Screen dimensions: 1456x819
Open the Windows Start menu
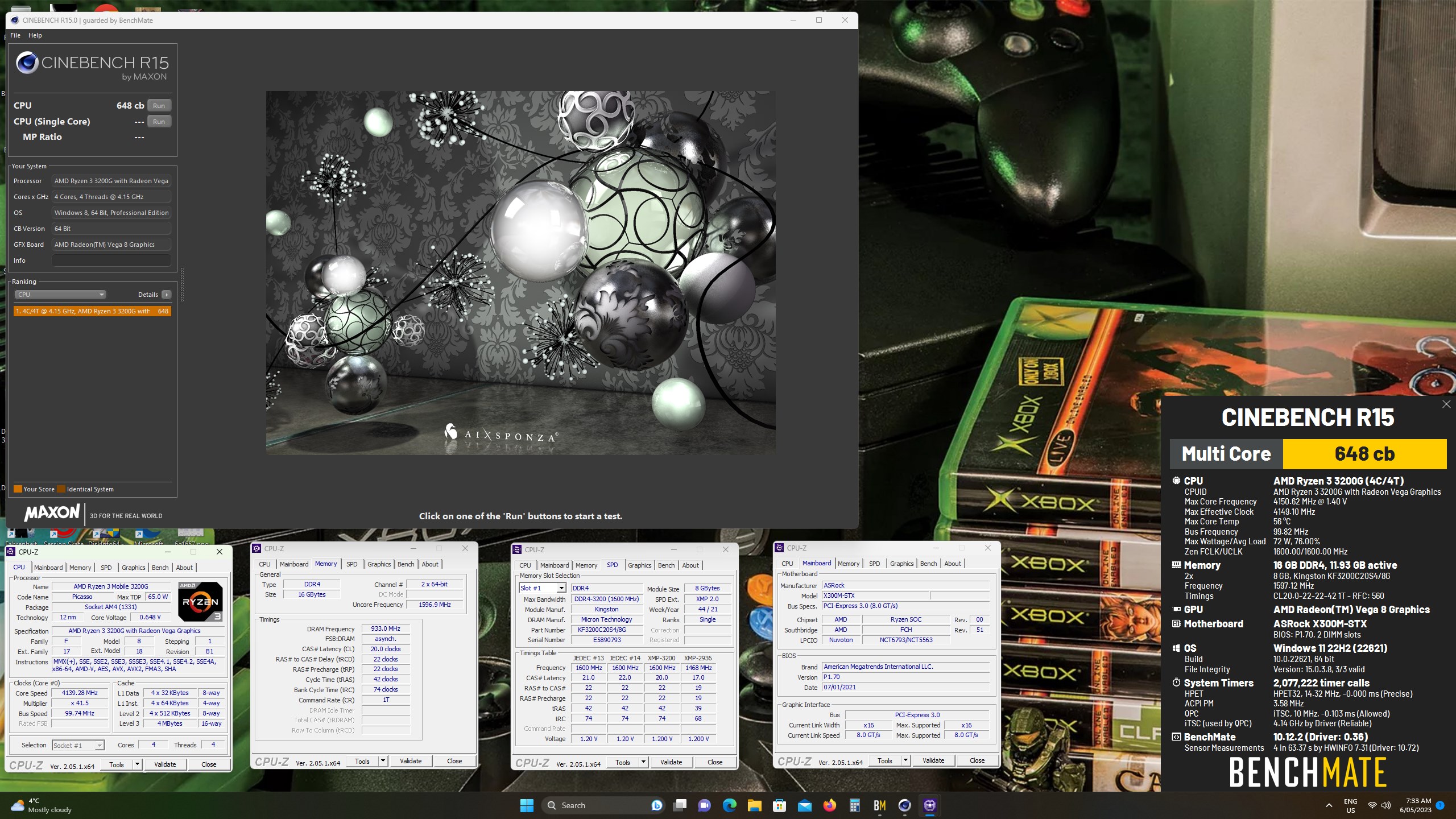click(527, 805)
